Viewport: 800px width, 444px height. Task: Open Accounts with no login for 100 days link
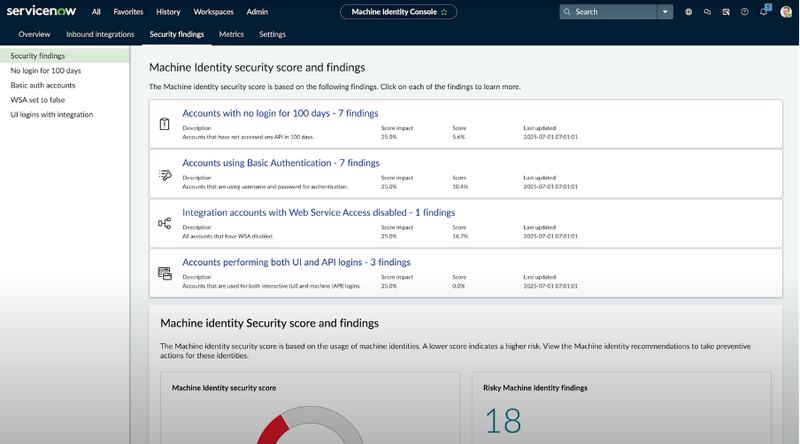[280, 113]
